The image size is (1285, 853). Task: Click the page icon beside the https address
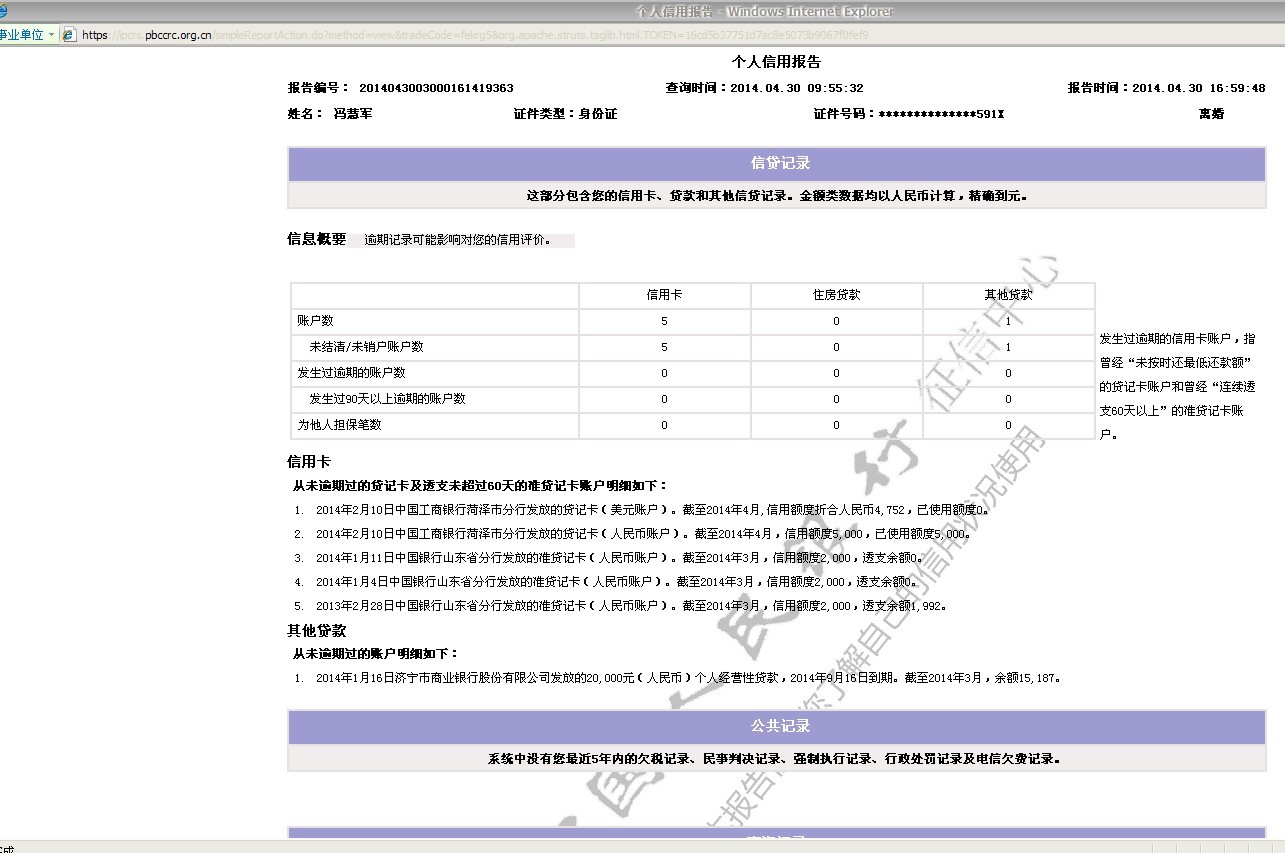point(69,35)
